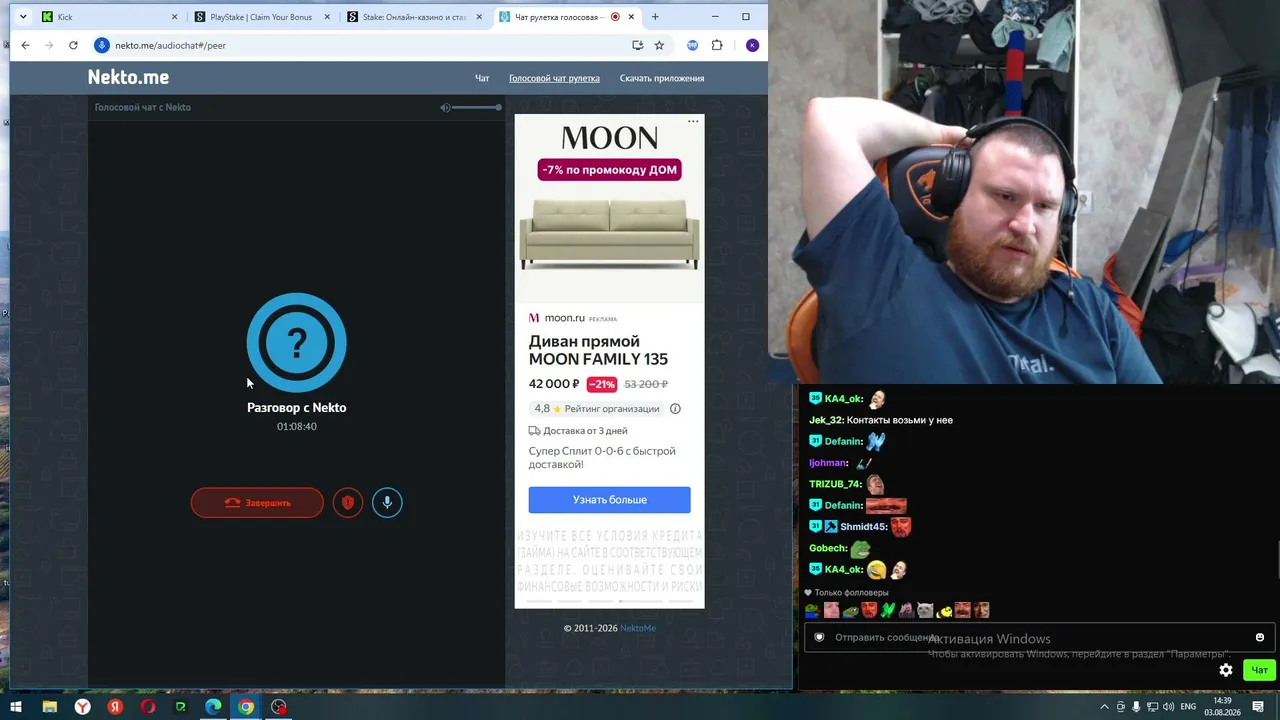
Task: Click the tray volume speaker icon
Action: [x=1168, y=707]
